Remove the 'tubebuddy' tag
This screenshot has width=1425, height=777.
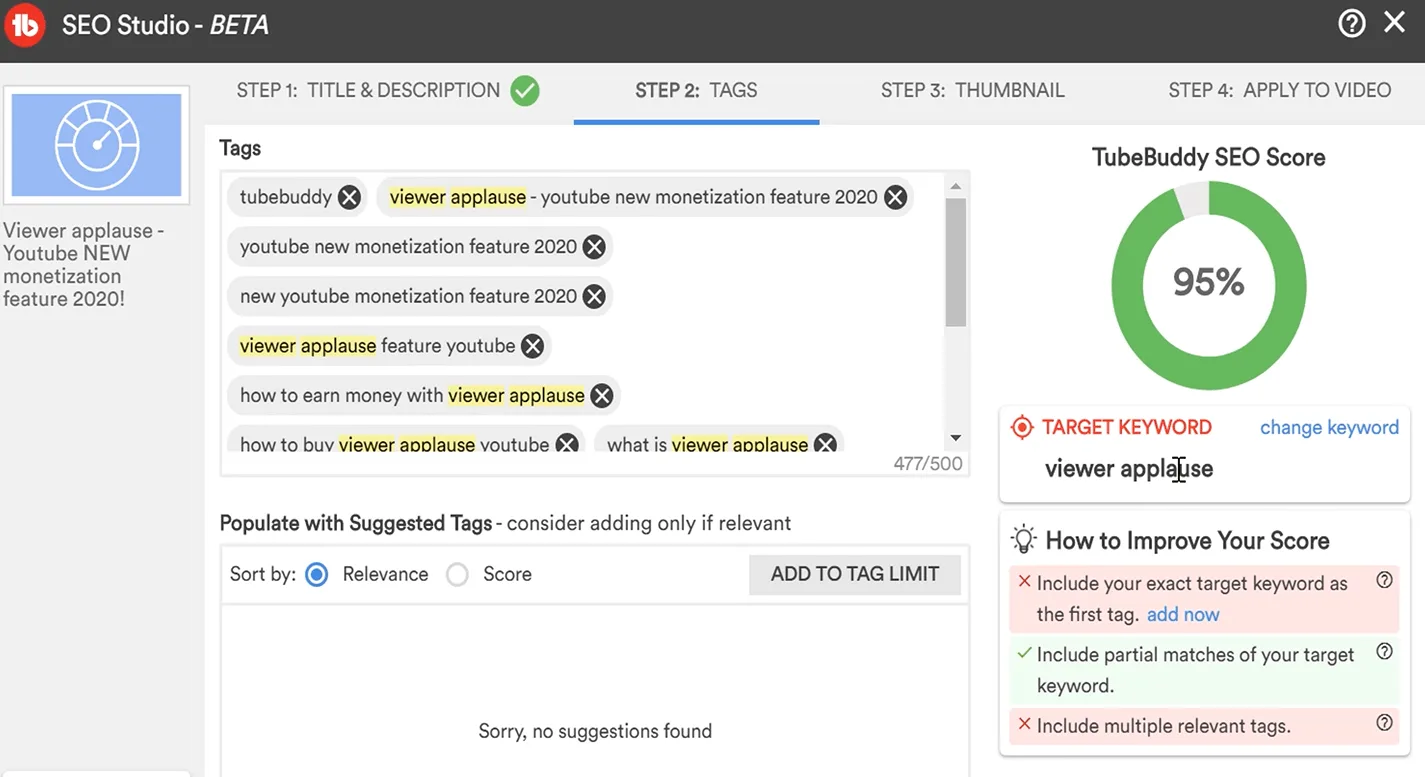tap(349, 197)
